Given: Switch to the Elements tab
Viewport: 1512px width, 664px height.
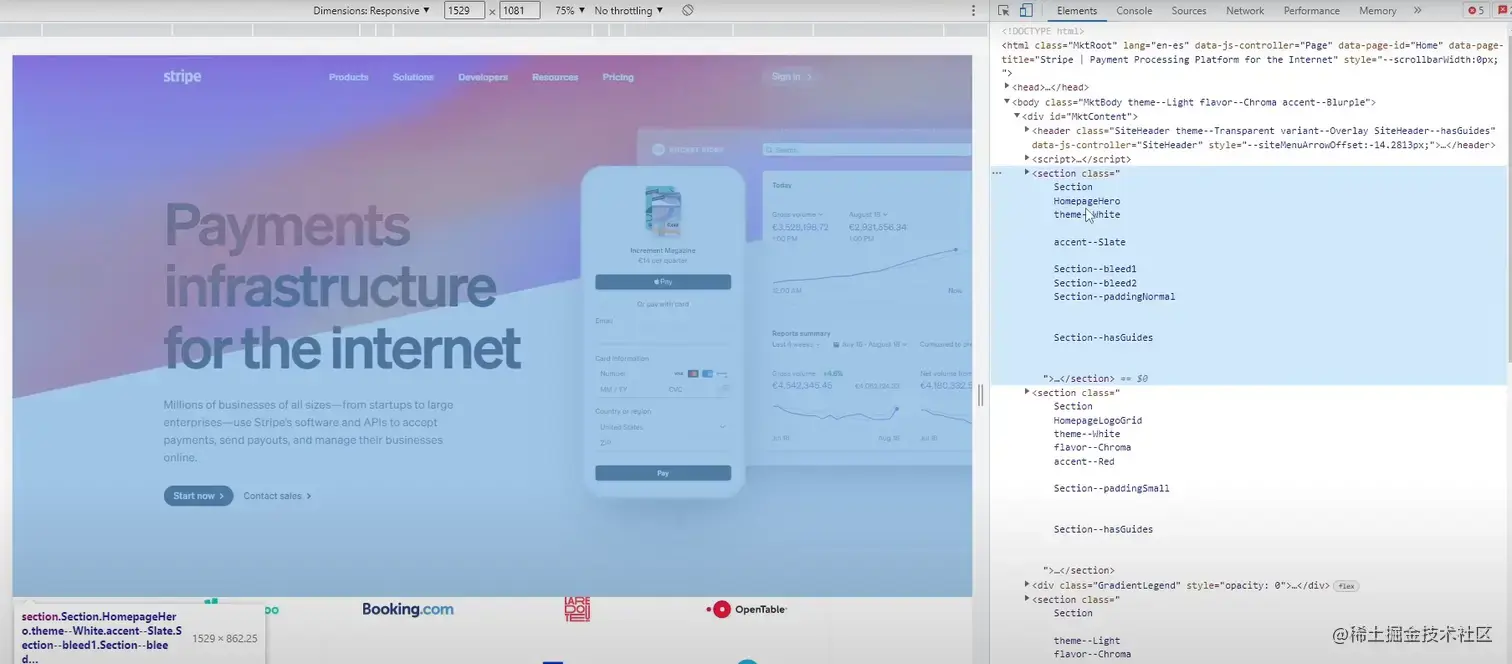Looking at the screenshot, I should [1077, 10].
